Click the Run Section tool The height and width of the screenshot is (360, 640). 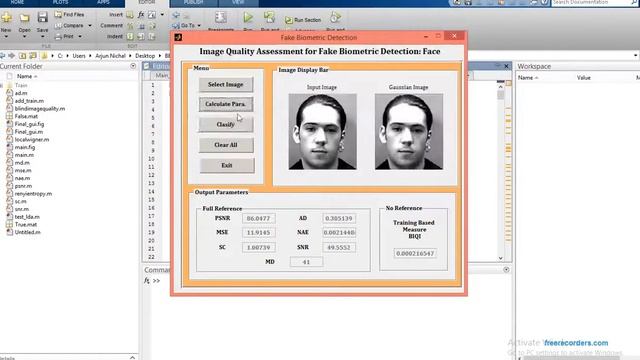[x=303, y=20]
